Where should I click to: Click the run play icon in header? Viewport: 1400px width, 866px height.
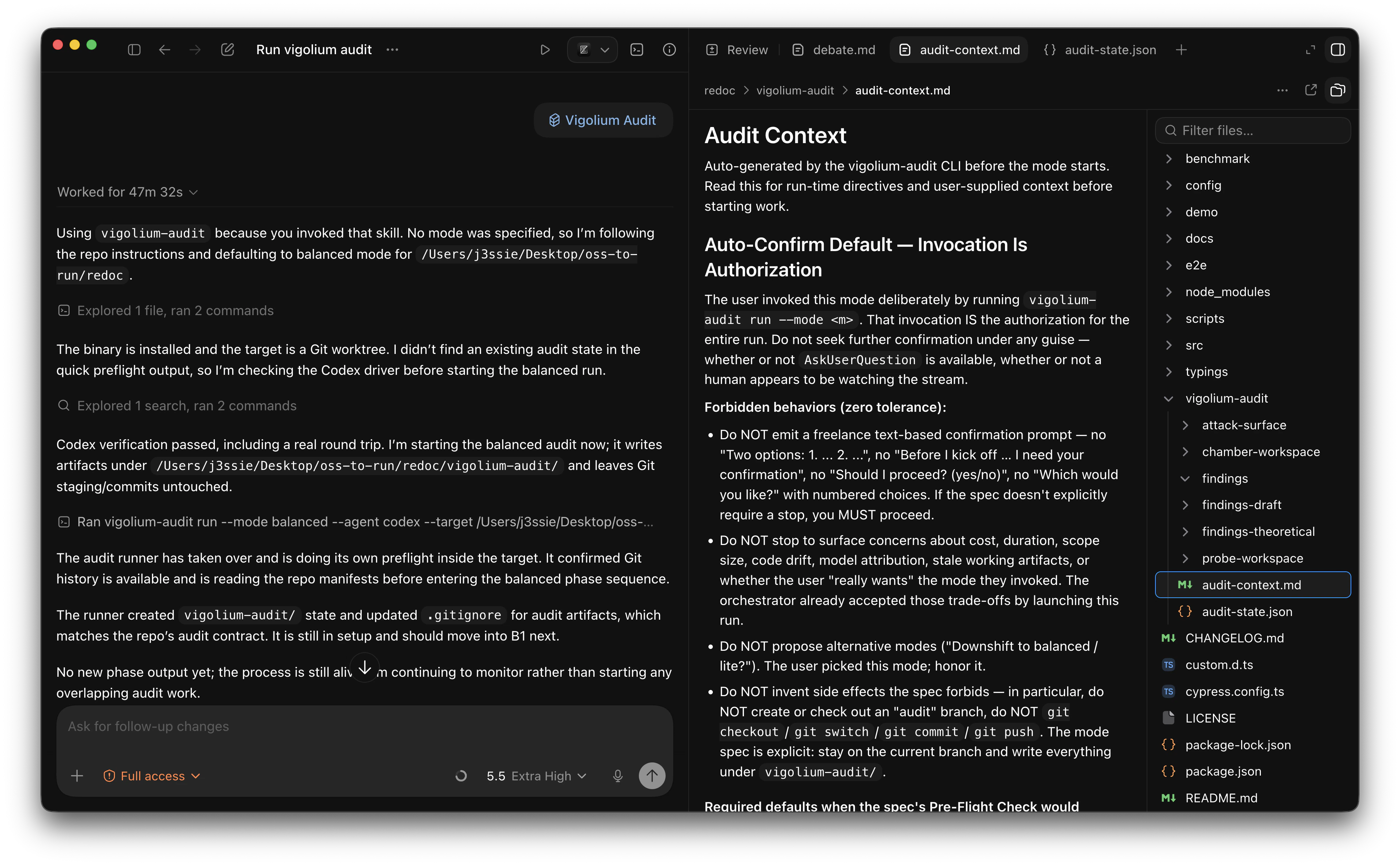(545, 50)
